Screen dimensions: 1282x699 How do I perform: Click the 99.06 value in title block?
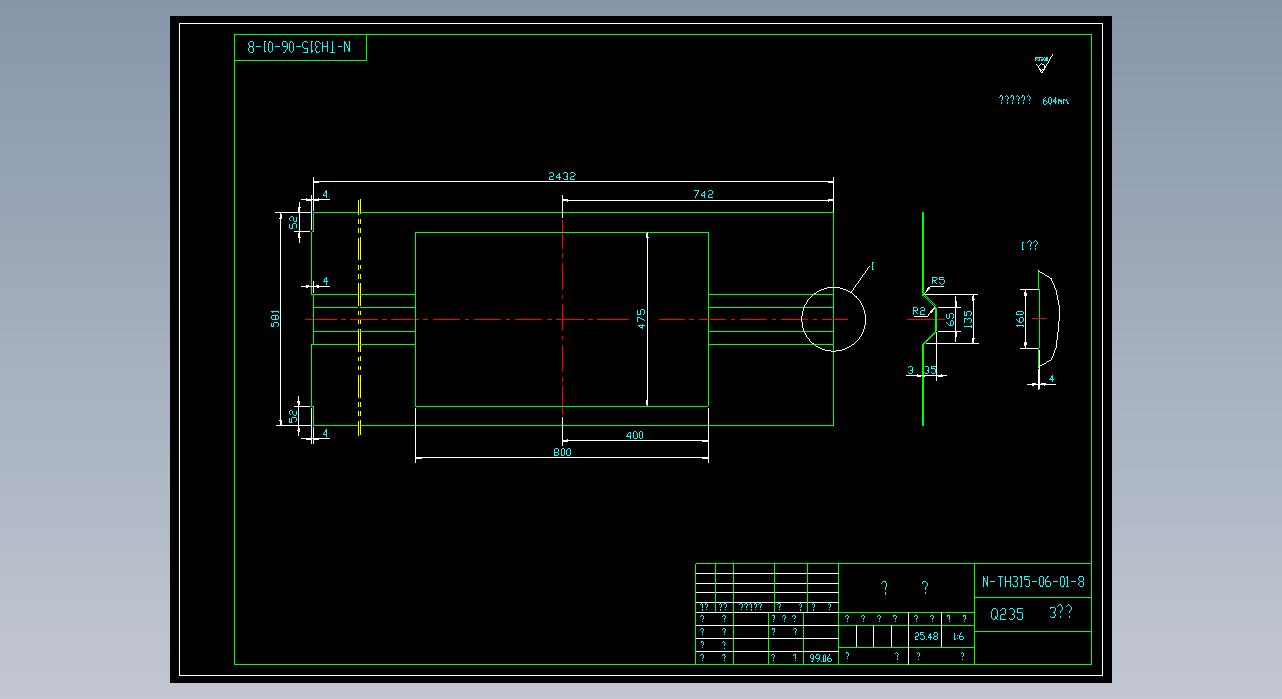[x=820, y=658]
